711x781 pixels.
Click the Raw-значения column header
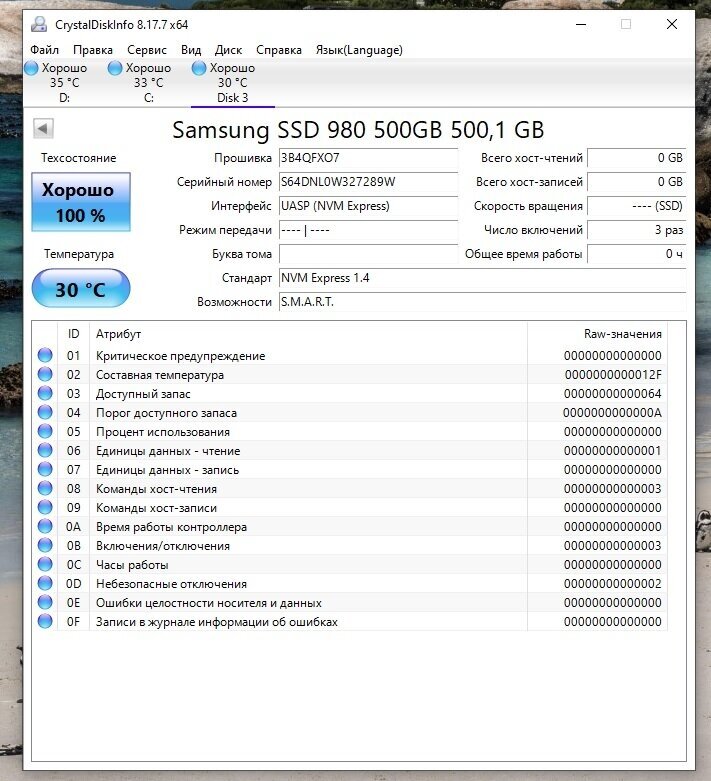tap(597, 334)
